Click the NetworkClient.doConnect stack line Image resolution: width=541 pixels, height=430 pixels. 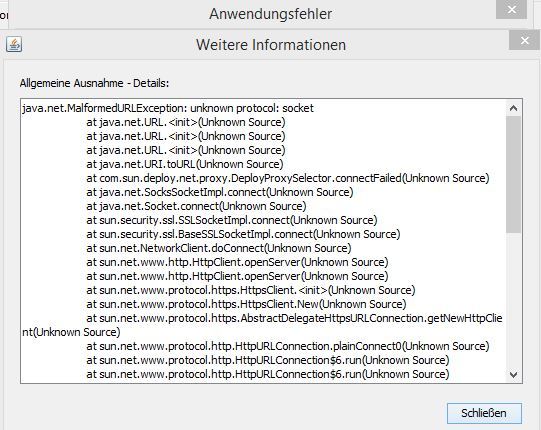click(x=219, y=248)
